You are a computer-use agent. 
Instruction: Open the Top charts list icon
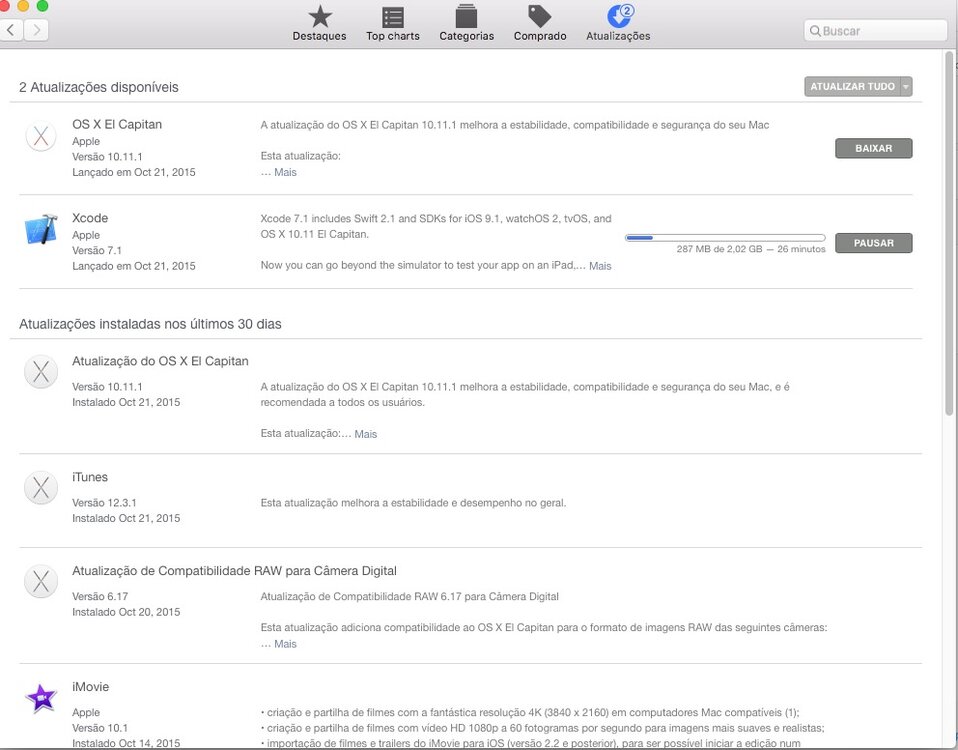coord(393,17)
